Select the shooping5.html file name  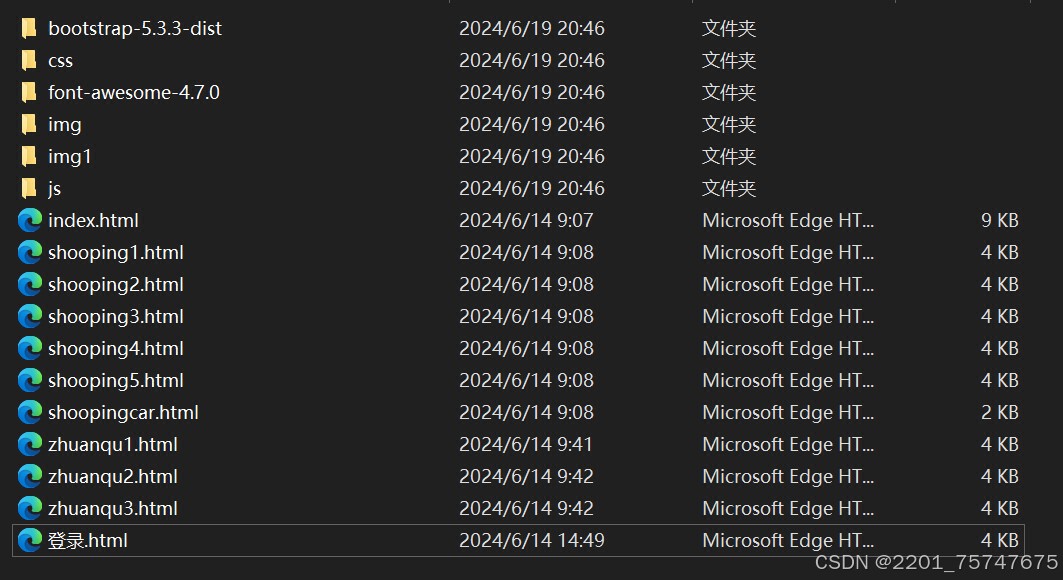pos(115,381)
